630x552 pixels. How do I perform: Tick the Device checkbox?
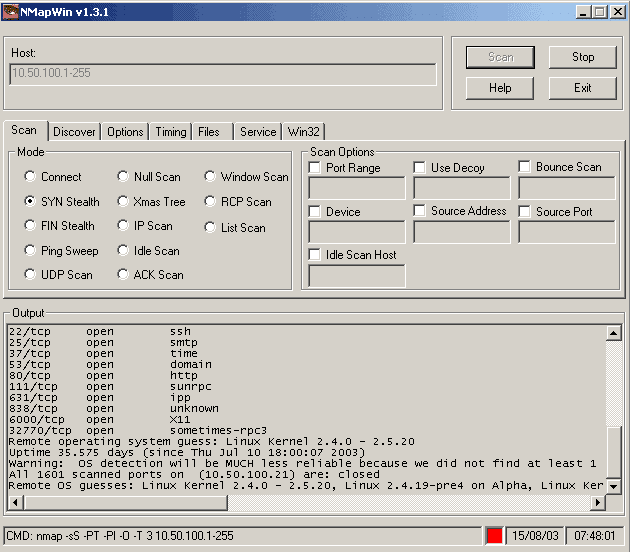click(315, 211)
